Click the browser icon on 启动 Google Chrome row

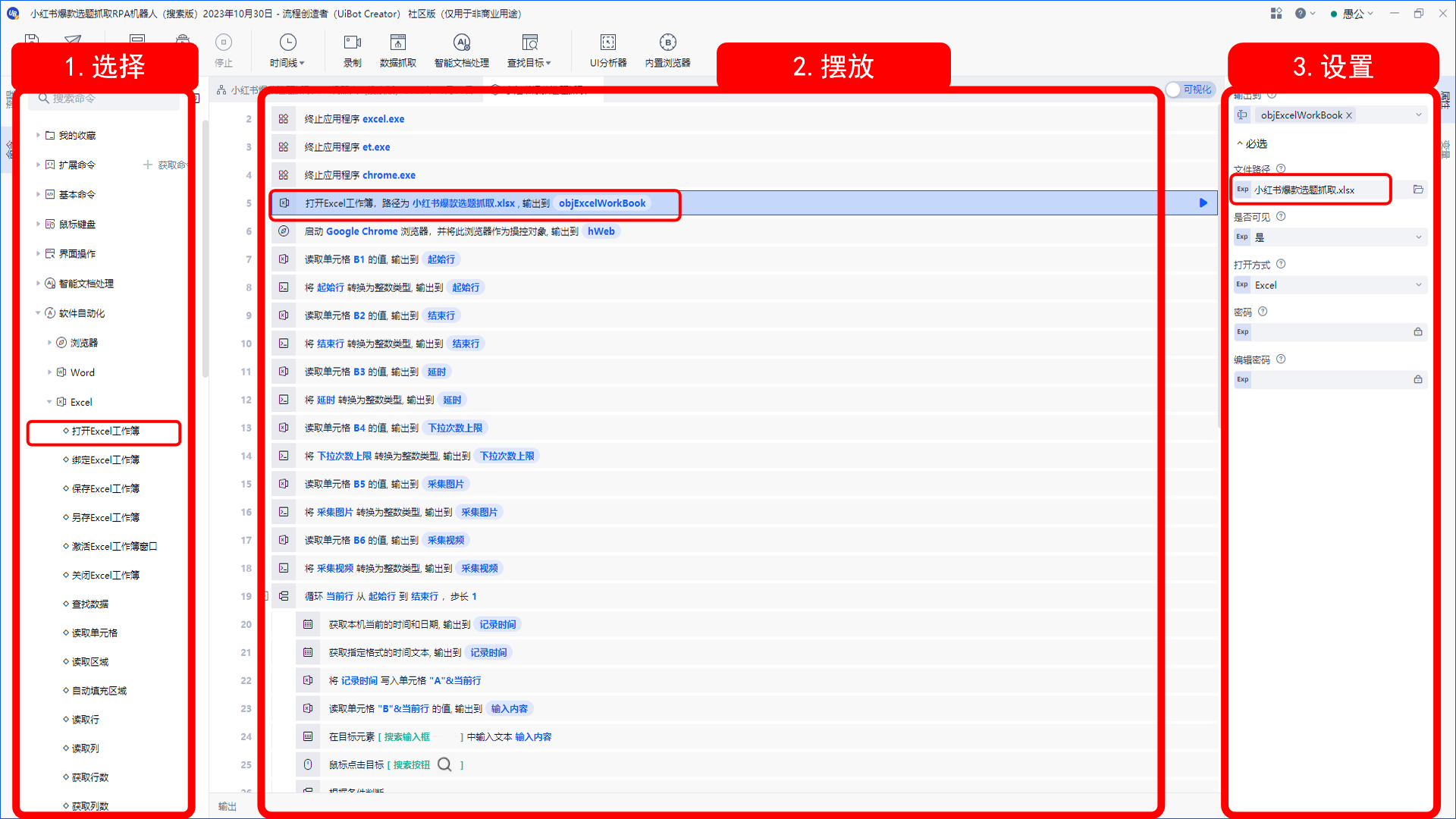point(284,231)
